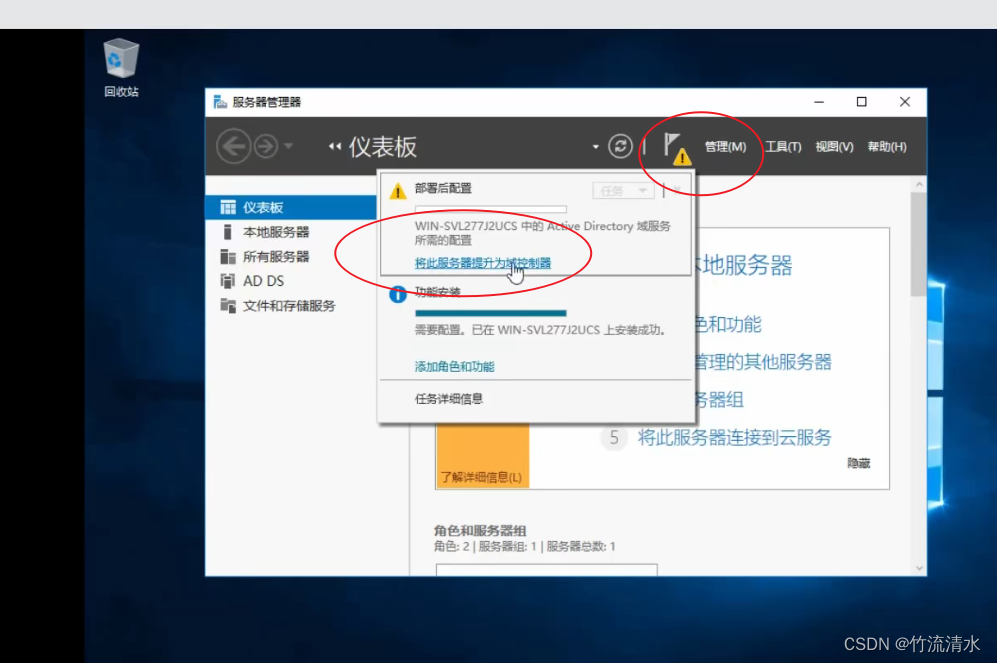Viewport: 997px width, 663px height.
Task: Click the 本地服务器 sidebar icon
Action: [228, 232]
